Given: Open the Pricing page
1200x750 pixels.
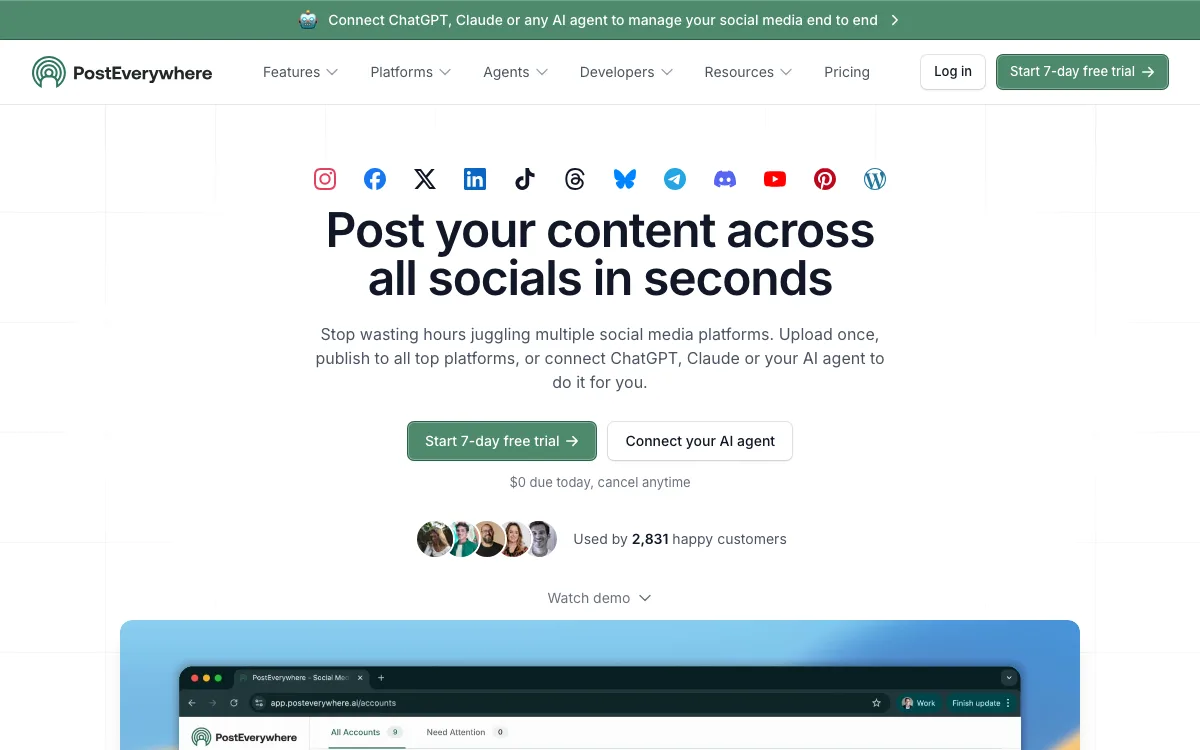Looking at the screenshot, I should pos(847,72).
